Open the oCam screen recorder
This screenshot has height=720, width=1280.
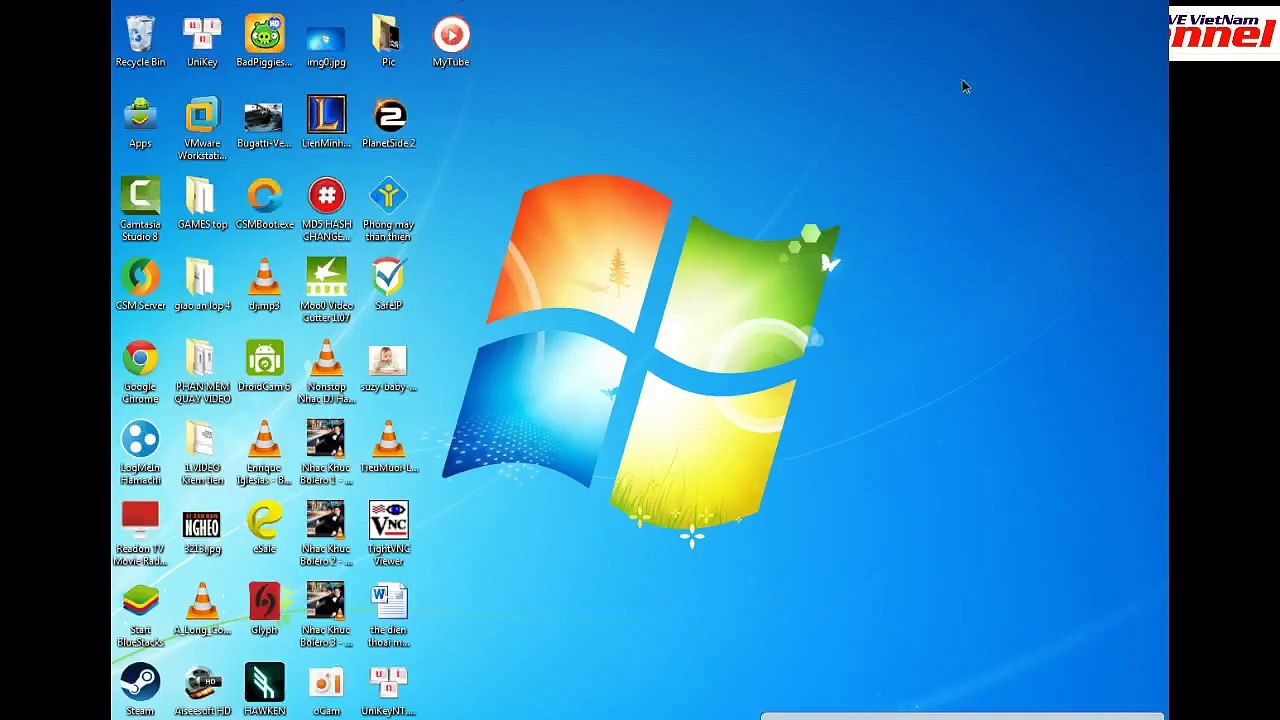326,689
